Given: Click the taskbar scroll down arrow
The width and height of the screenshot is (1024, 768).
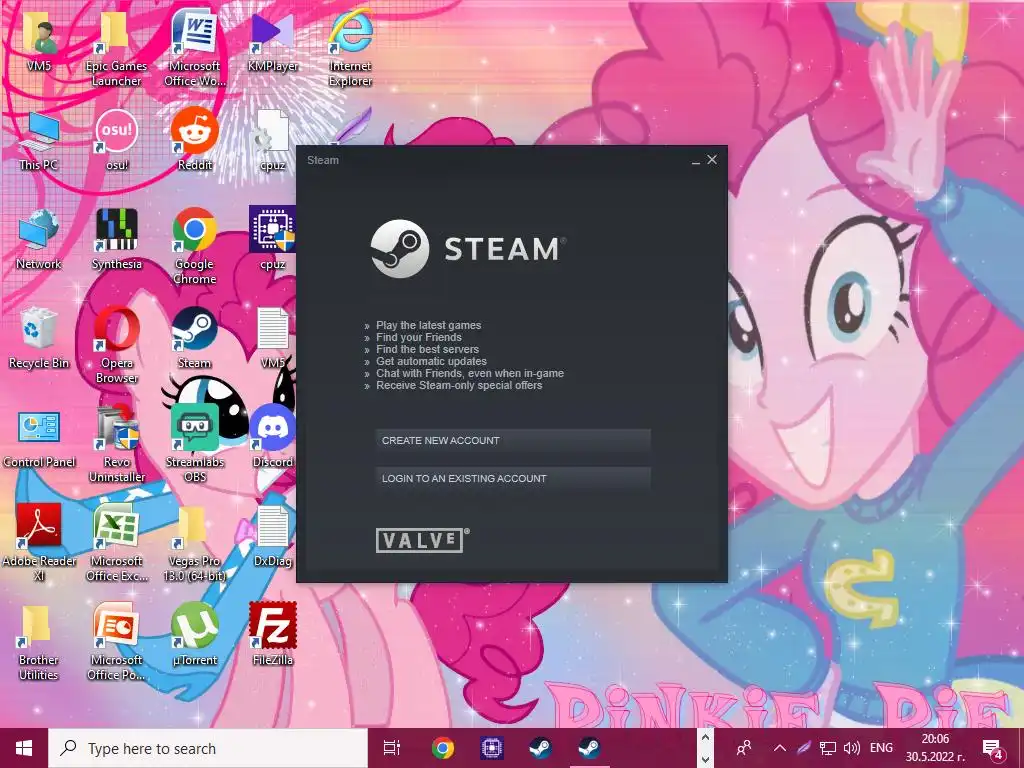Looking at the screenshot, I should [x=705, y=760].
